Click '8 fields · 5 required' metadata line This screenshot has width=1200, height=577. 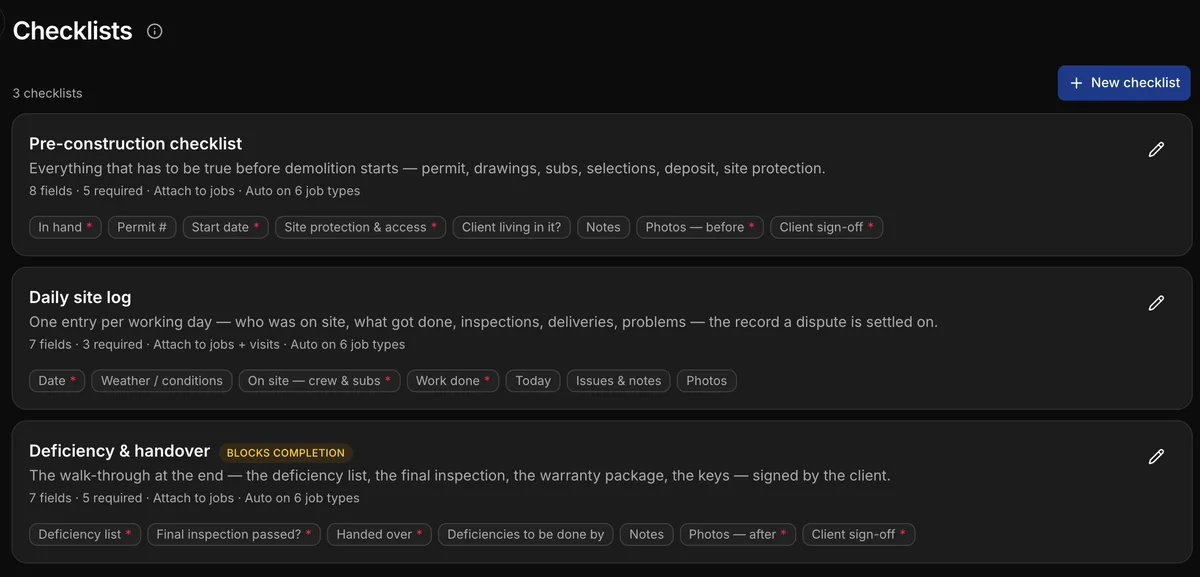(195, 191)
